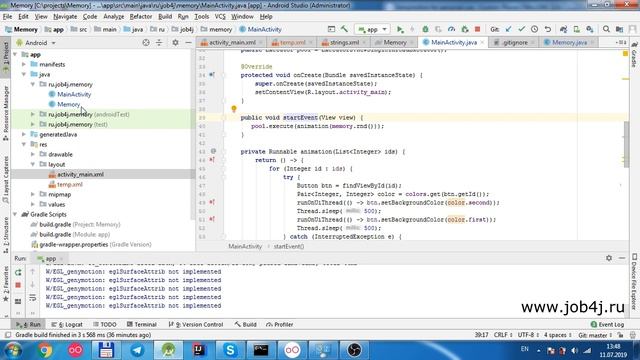
Task: Open the Android project view dropdown
Action: pyautogui.click(x=36, y=42)
